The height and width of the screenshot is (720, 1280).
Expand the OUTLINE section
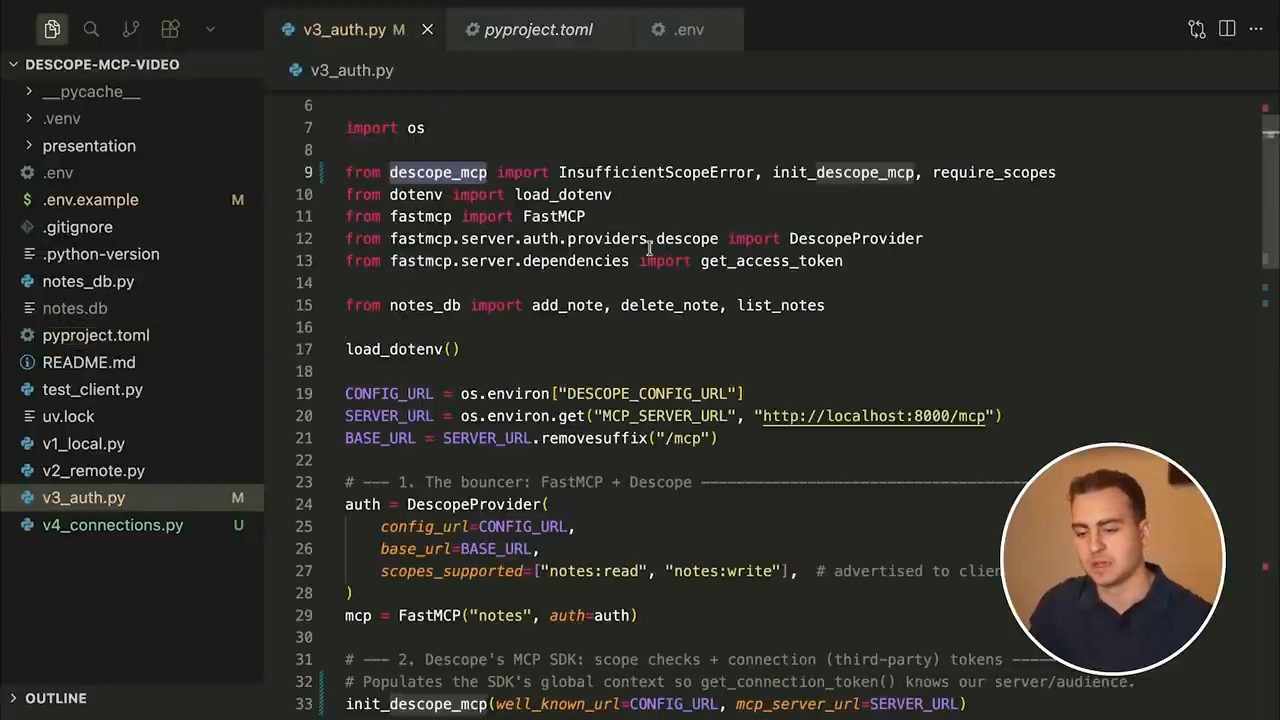[x=132, y=698]
